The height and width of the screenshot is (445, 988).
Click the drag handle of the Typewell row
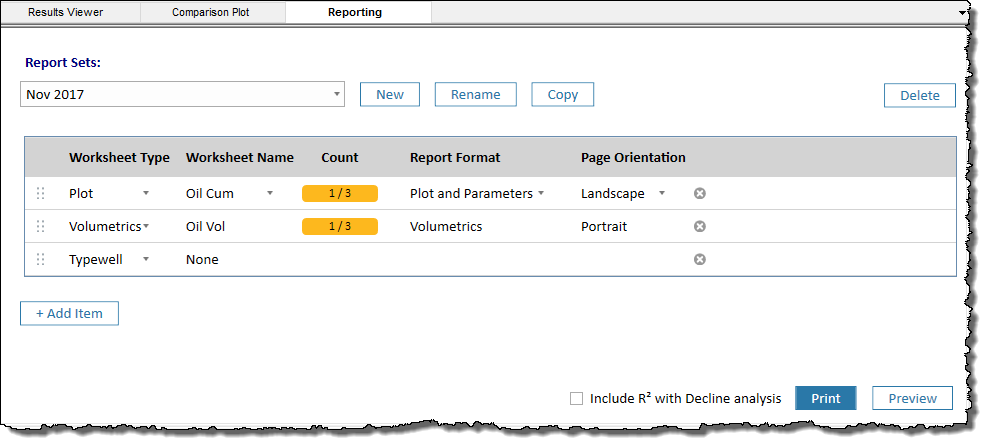pos(41,260)
